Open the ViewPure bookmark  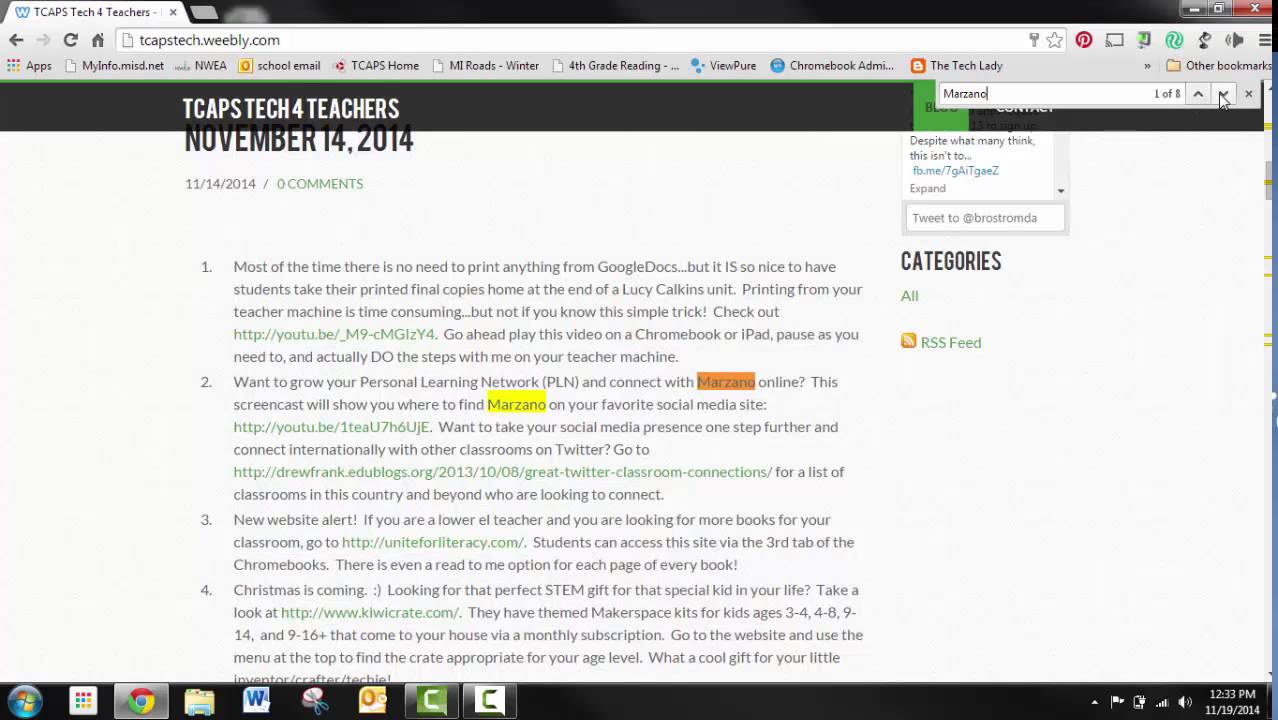coord(723,66)
